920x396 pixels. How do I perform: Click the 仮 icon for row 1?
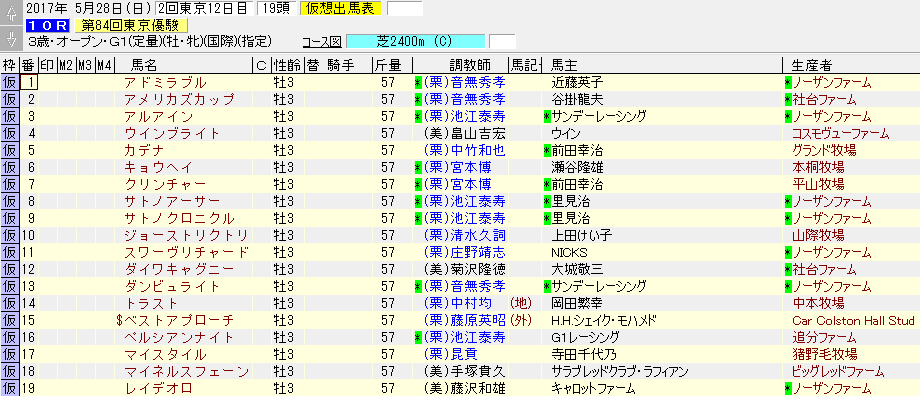pos(9,82)
